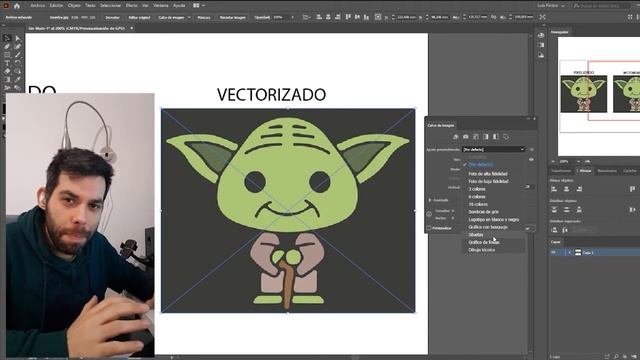640x360 pixels.
Task: Click the Auto-Color preset icon in Calco de imagen
Action: click(455, 137)
